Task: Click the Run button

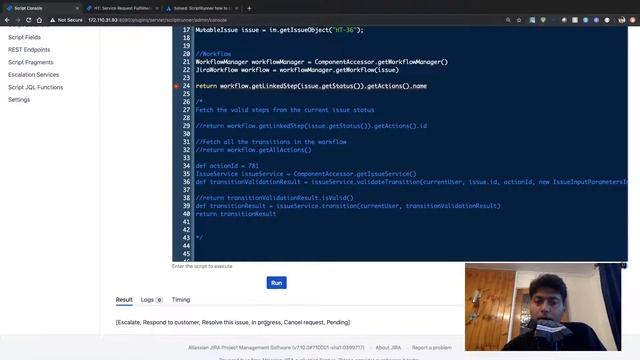Action: (x=277, y=283)
